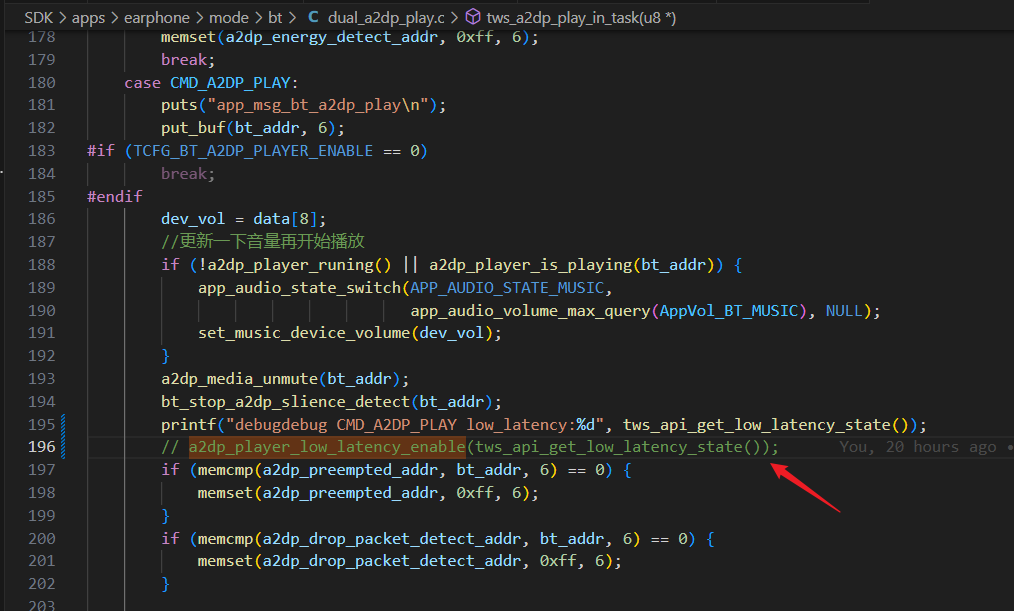Click the AppVol_BT_MUSIC argument

[x=729, y=311]
